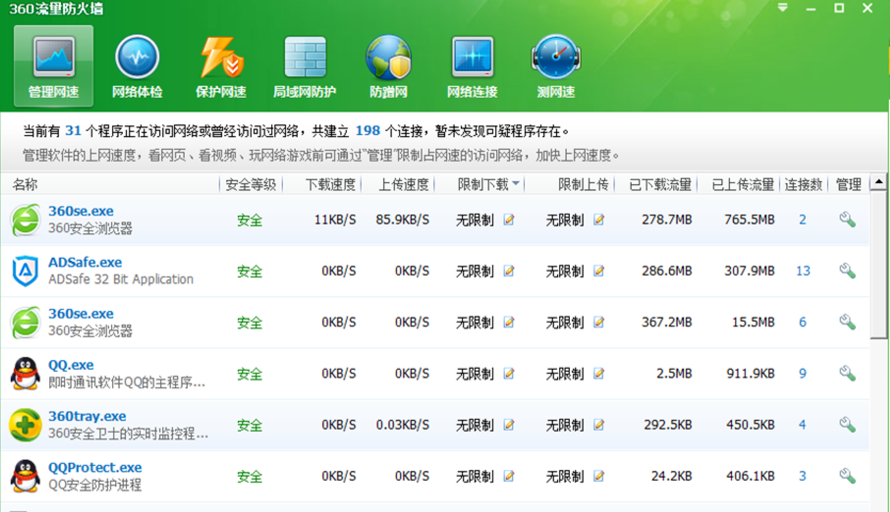Sort the list by 名称 column
This screenshot has width=890, height=512.
pyautogui.click(x=25, y=184)
